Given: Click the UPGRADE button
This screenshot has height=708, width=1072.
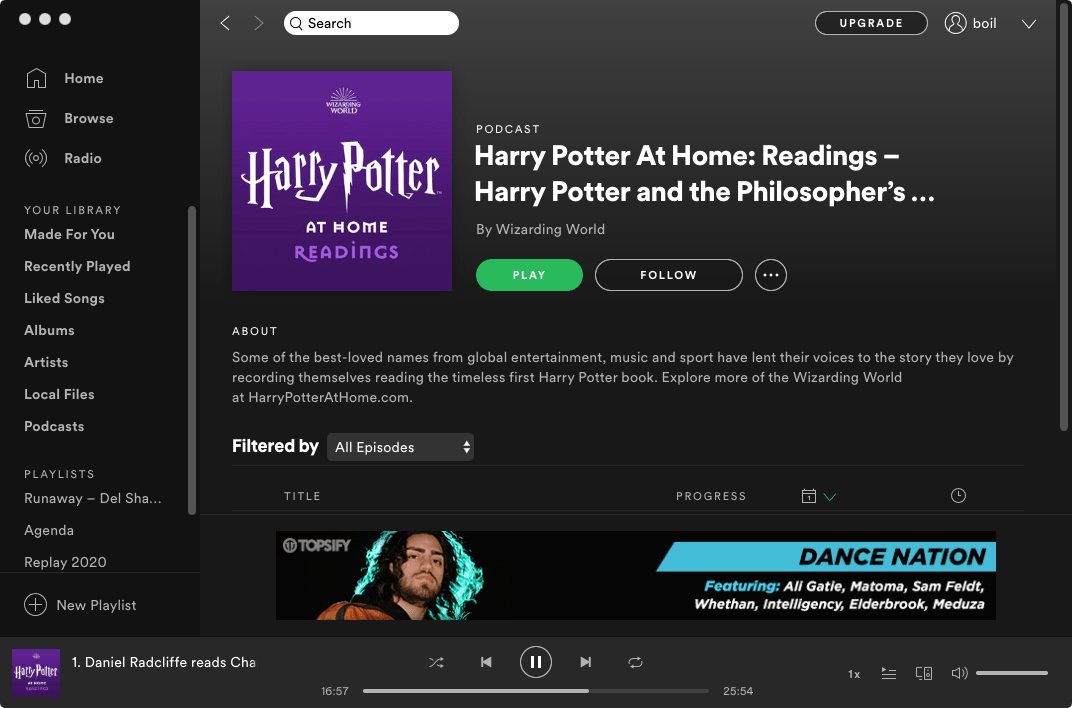Looking at the screenshot, I should click(x=871, y=23).
